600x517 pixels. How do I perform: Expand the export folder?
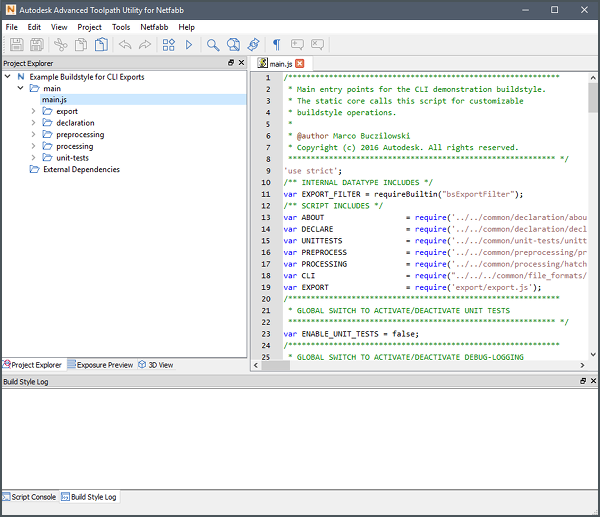pos(34,111)
